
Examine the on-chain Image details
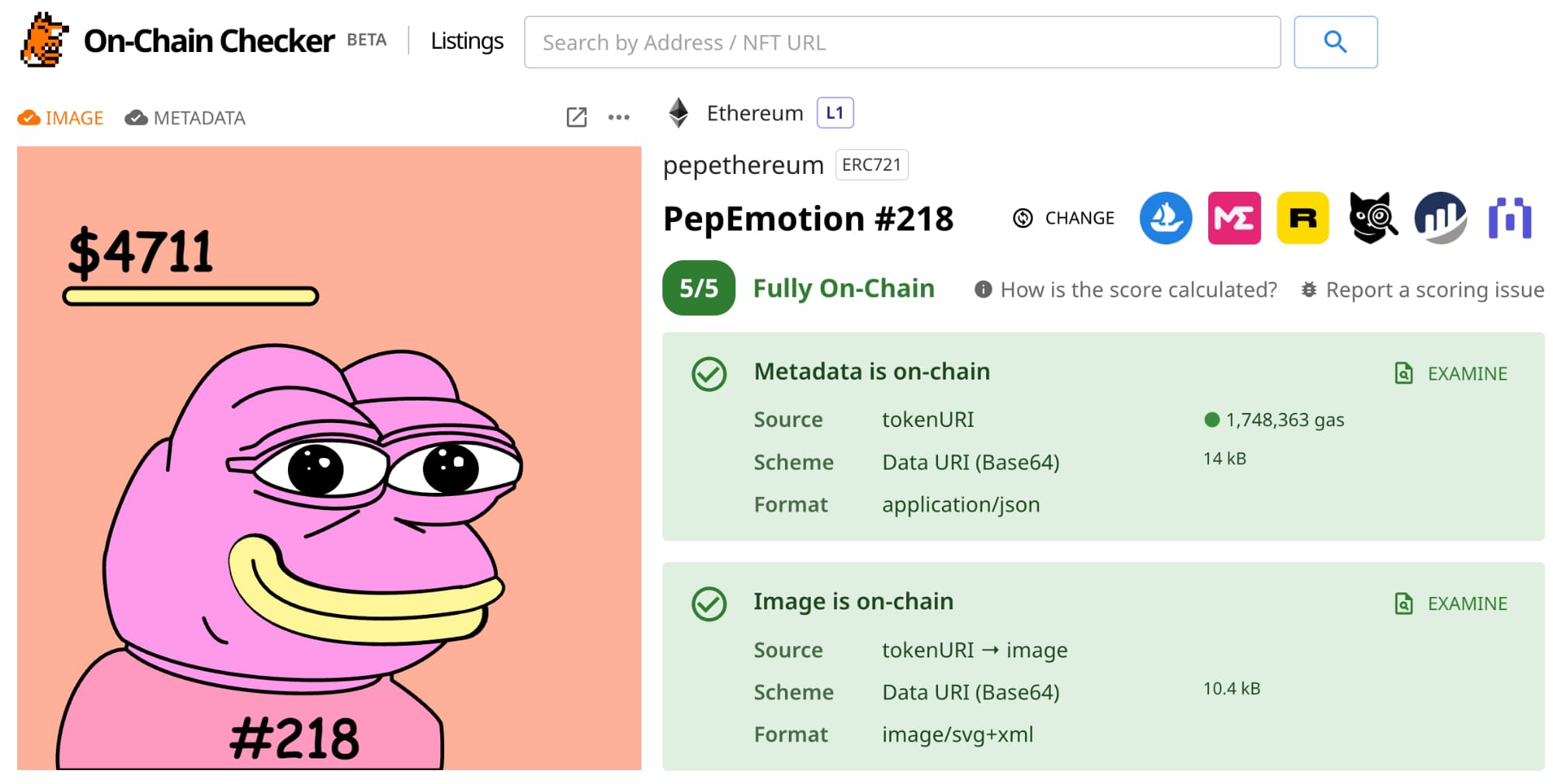(1451, 603)
